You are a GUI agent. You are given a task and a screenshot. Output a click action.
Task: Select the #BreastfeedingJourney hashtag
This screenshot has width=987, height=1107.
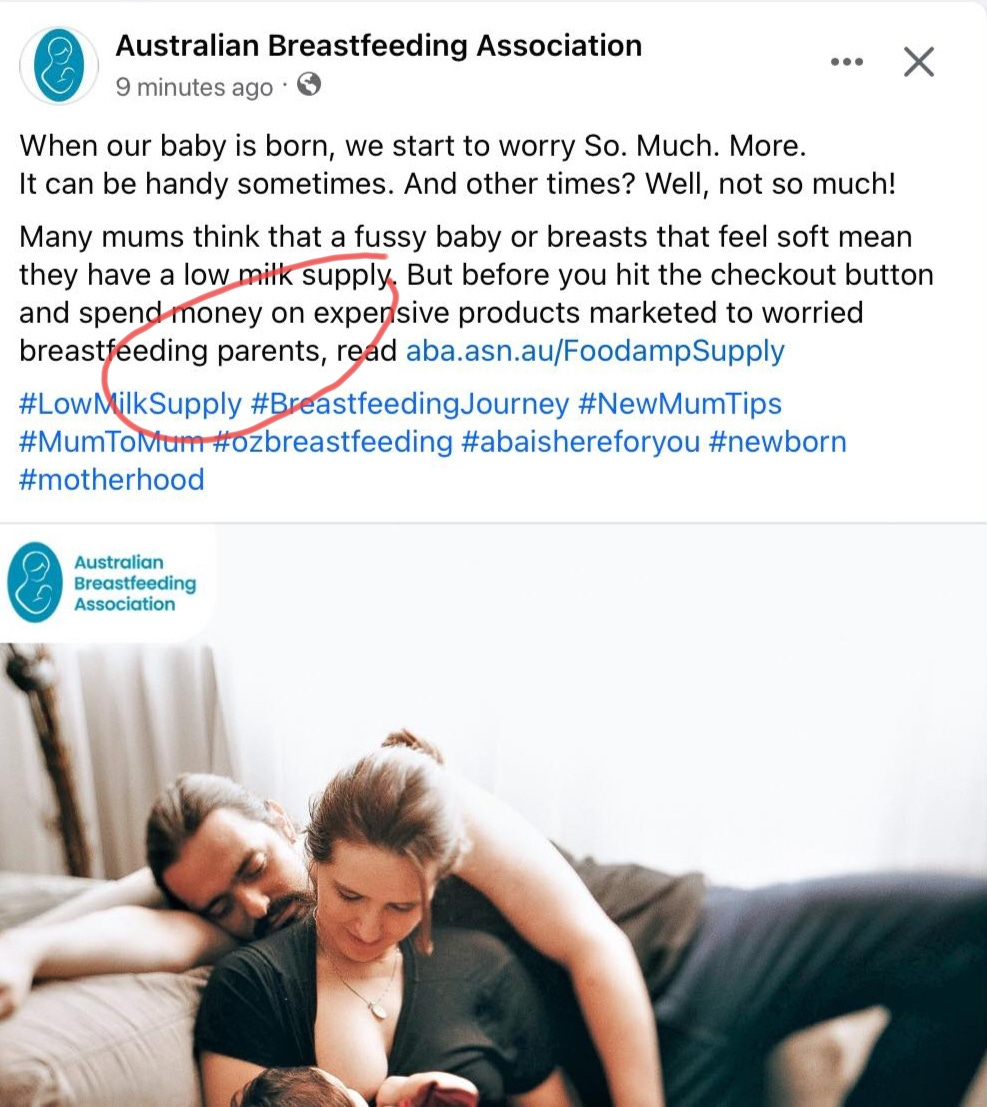[x=409, y=404]
